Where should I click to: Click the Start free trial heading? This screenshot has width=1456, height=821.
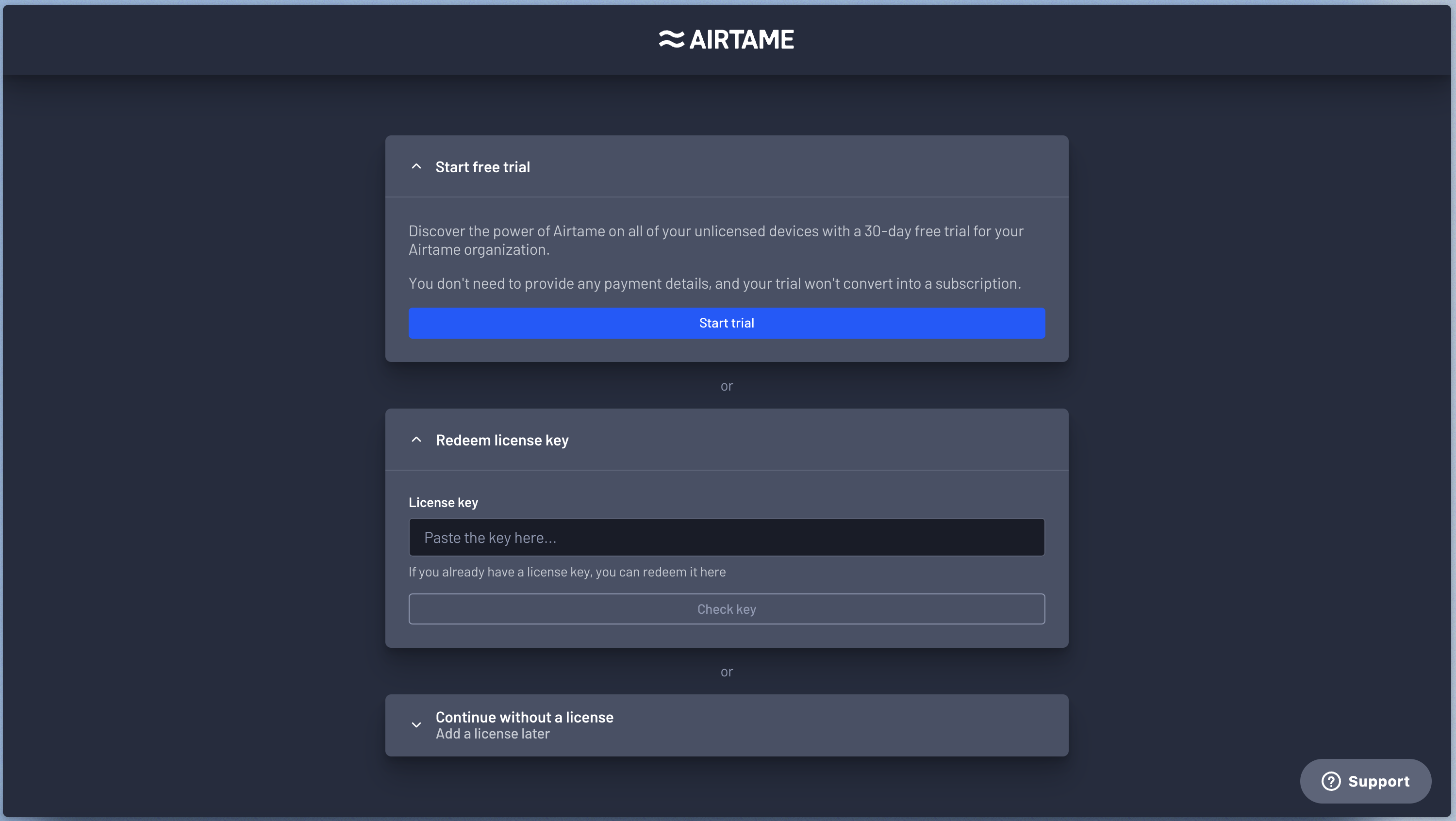pyautogui.click(x=483, y=167)
